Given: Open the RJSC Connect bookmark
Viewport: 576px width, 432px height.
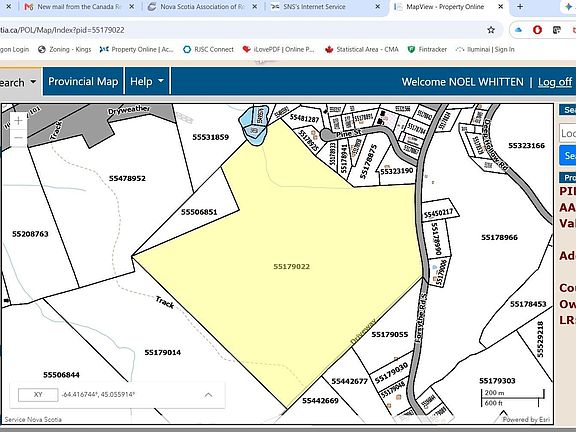Looking at the screenshot, I should [208, 49].
